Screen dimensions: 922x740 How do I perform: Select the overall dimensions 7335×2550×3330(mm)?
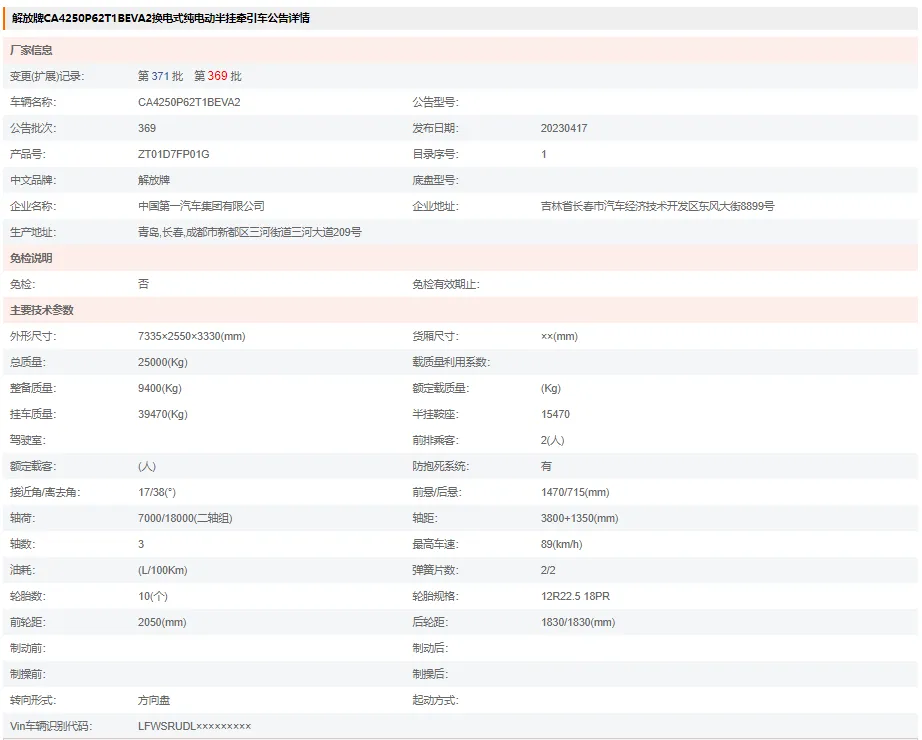click(191, 336)
